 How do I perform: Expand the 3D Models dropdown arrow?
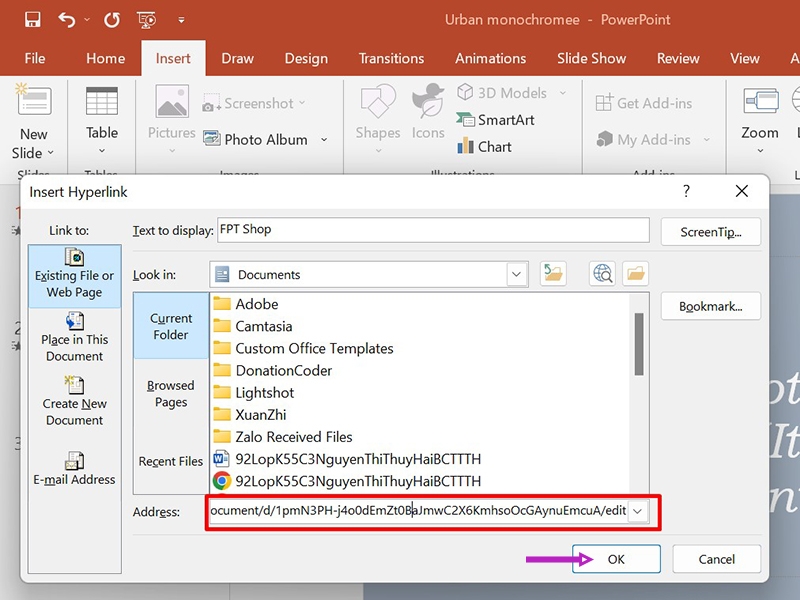pyautogui.click(x=563, y=93)
